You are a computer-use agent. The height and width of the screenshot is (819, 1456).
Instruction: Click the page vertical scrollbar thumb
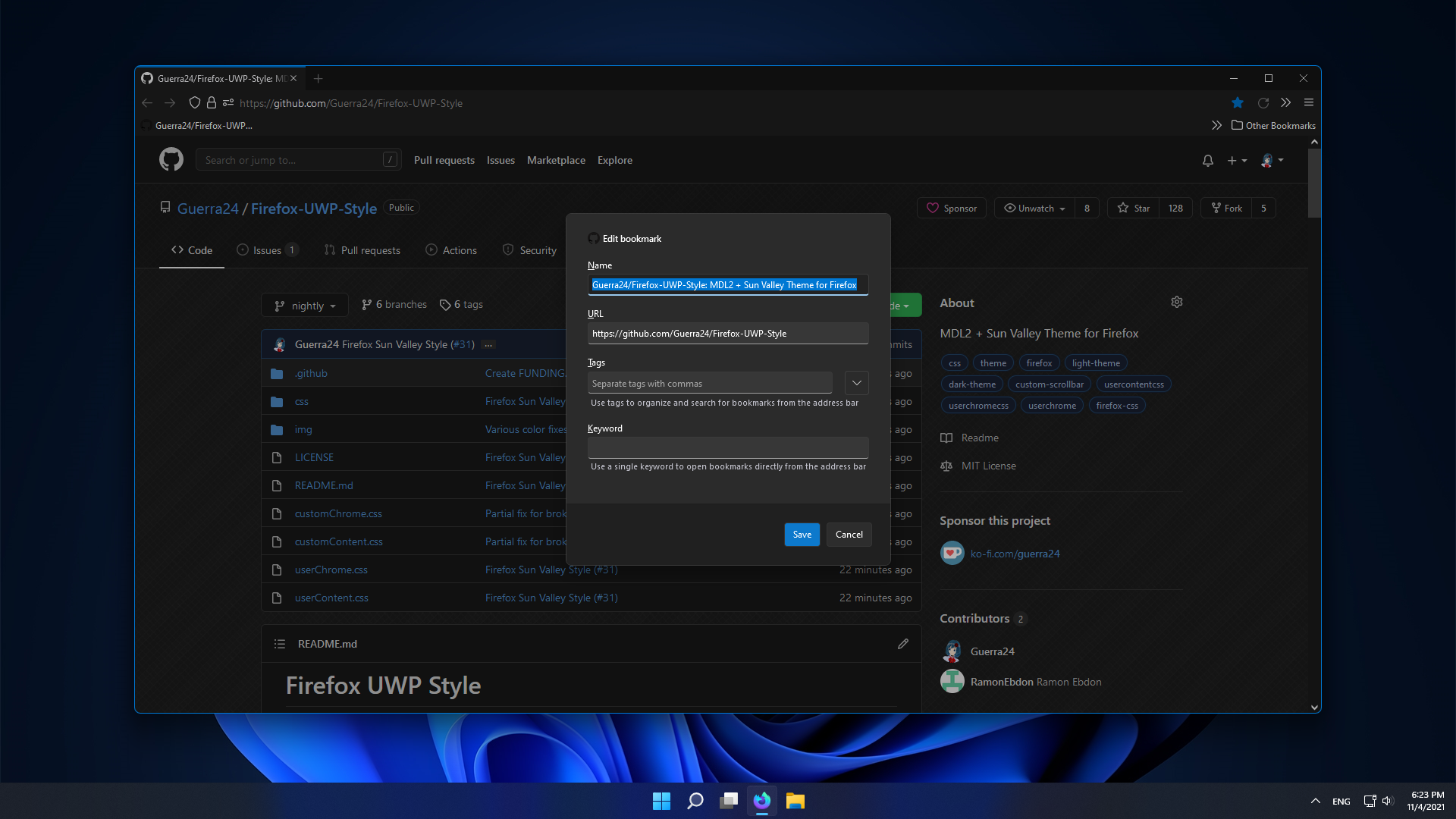[x=1314, y=182]
